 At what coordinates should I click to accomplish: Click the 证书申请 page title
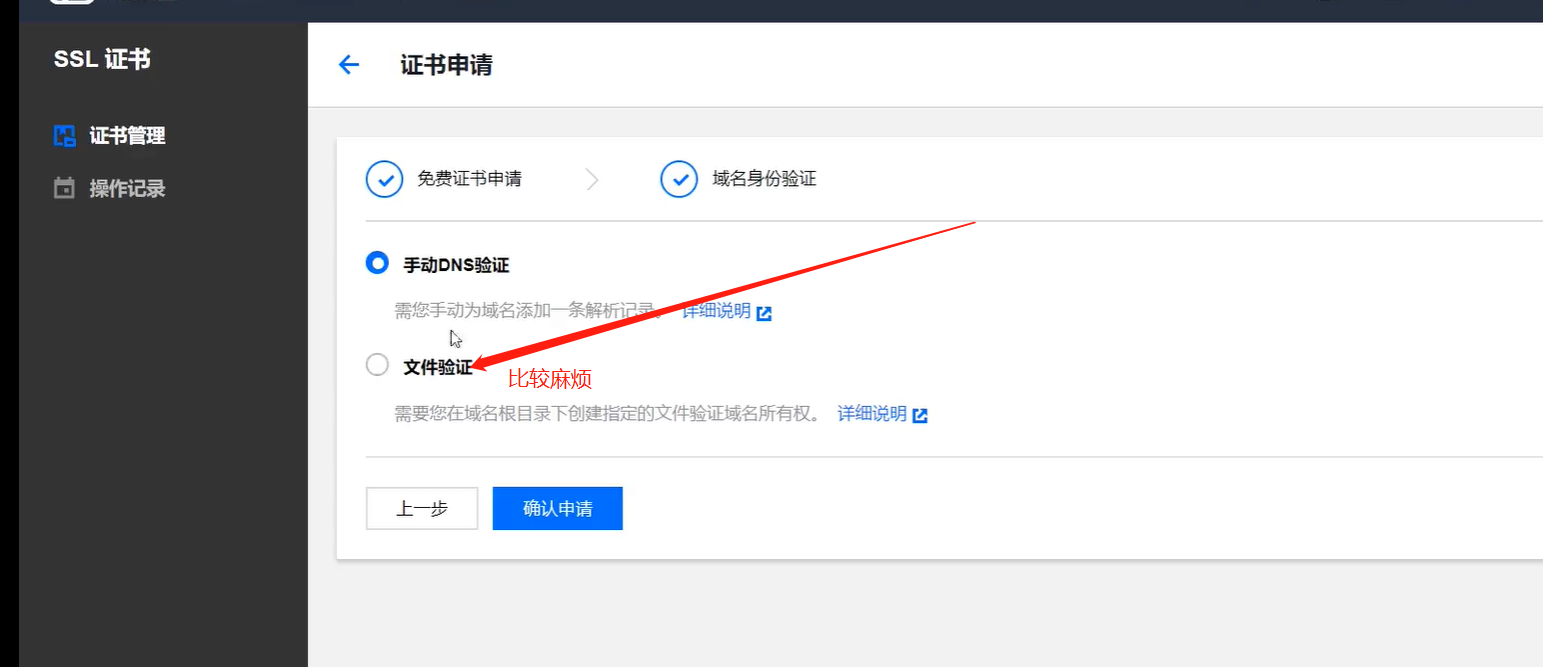446,66
